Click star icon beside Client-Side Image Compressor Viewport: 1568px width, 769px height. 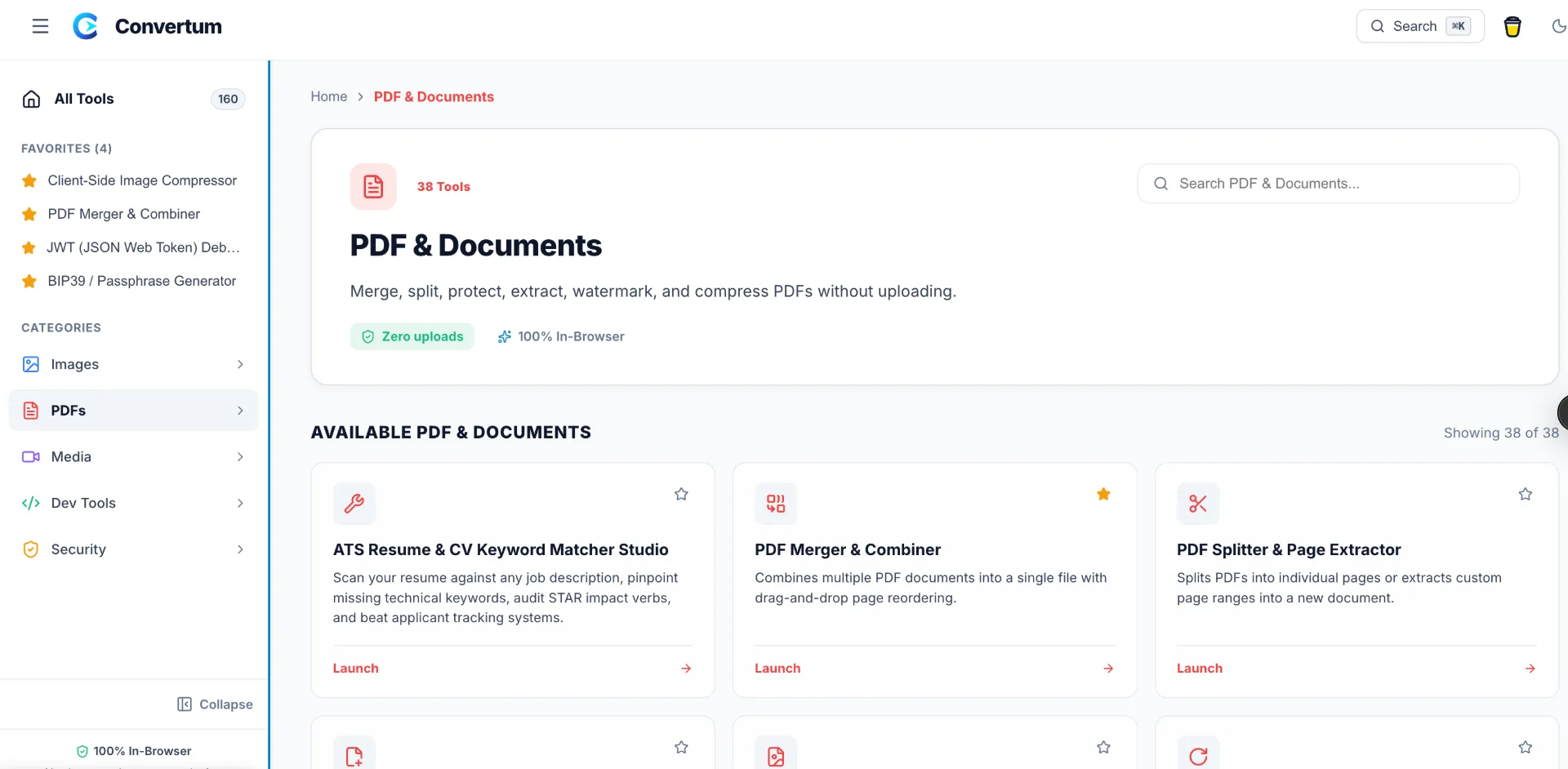click(29, 180)
